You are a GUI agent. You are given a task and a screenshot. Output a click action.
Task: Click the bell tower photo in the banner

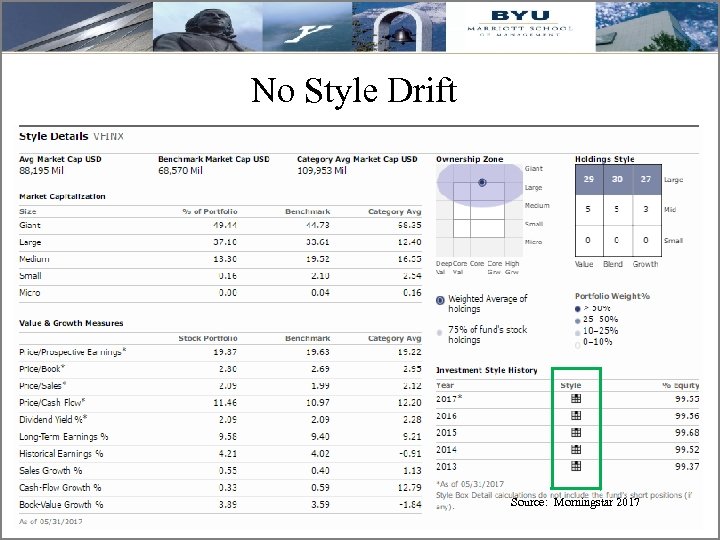click(x=399, y=27)
